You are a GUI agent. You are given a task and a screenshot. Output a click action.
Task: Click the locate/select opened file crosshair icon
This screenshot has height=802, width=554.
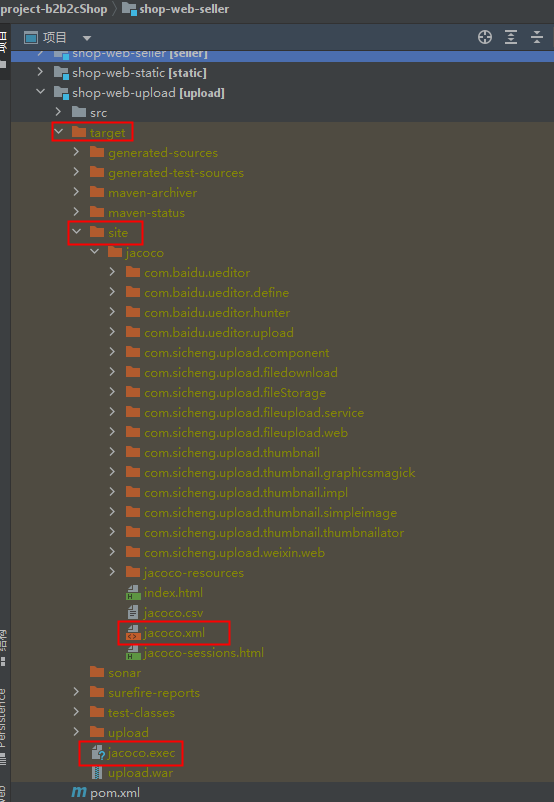[484, 37]
